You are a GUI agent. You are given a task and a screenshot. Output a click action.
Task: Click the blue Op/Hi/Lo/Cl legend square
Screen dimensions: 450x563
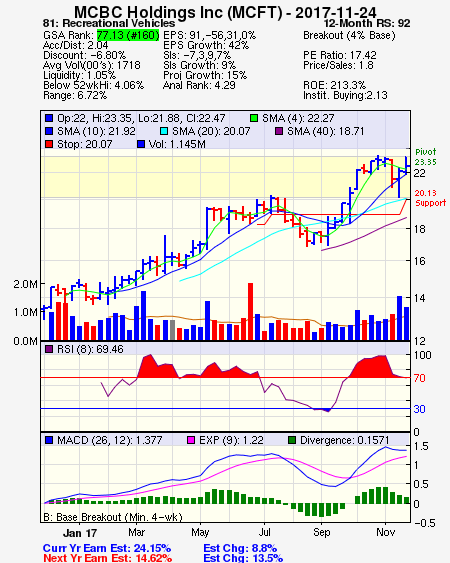(49, 118)
